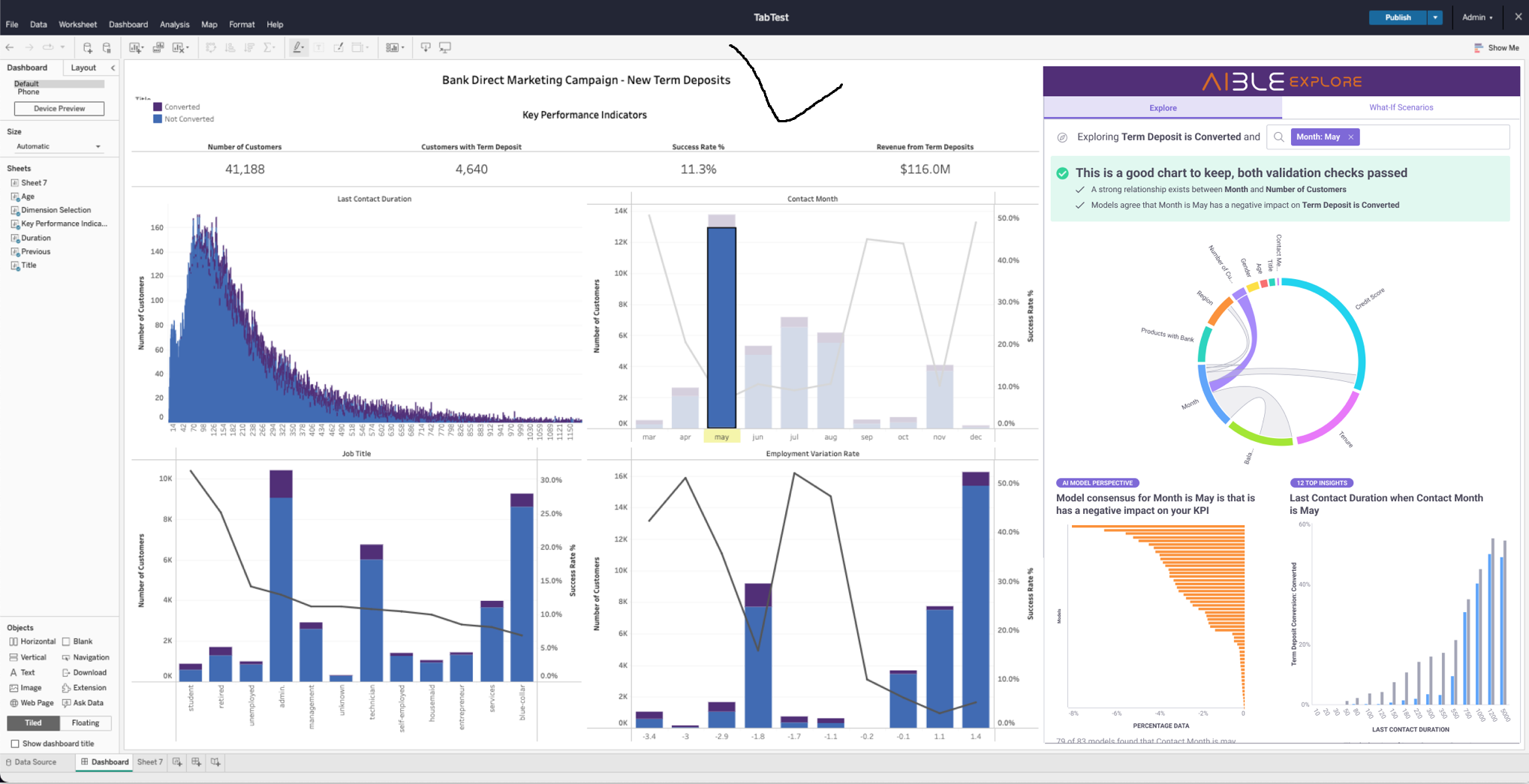This screenshot has height=784, width=1529.
Task: Enable Show dashboard title checkbox
Action: point(15,743)
